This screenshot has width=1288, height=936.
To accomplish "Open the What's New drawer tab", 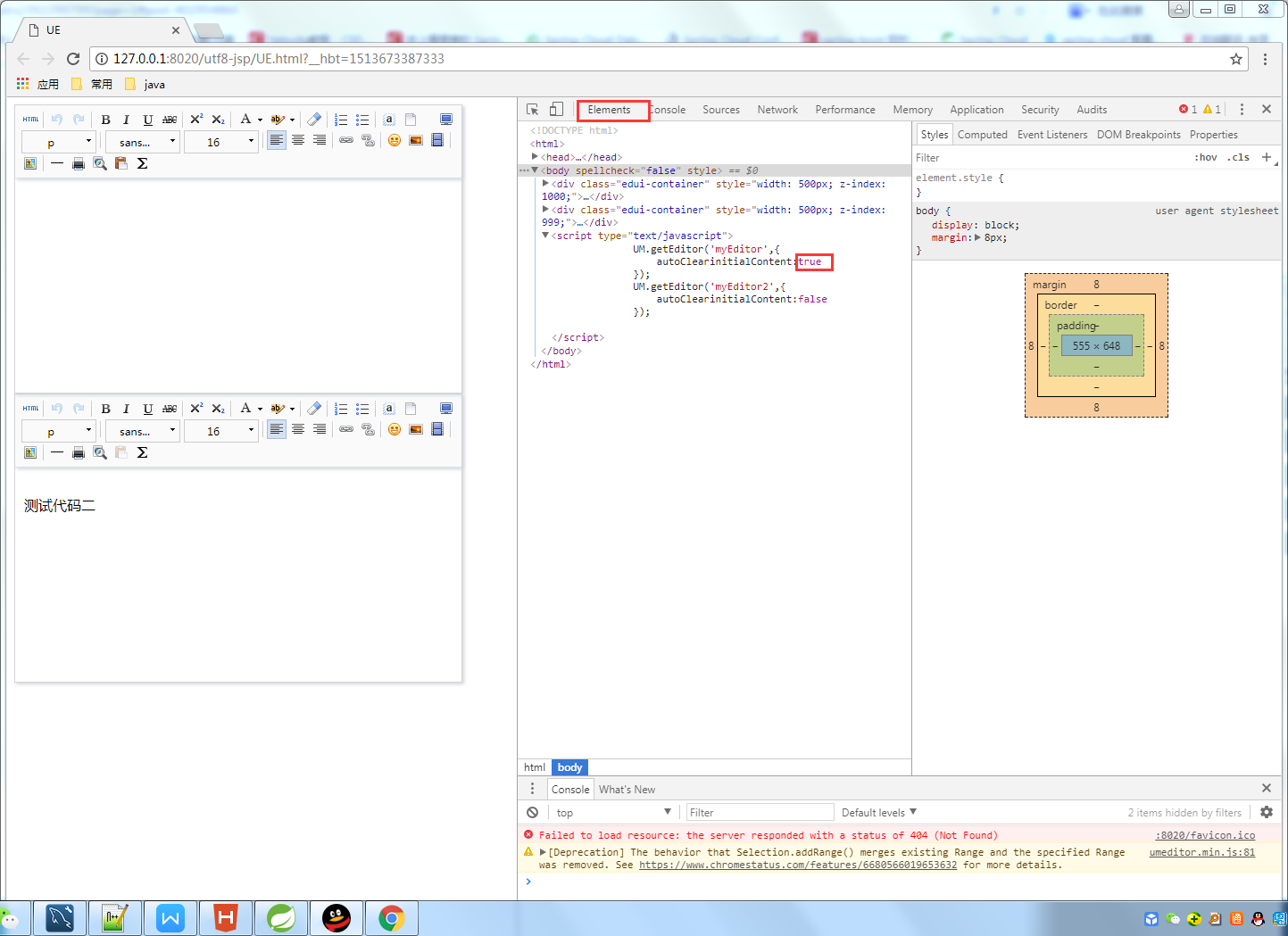I will click(627, 790).
